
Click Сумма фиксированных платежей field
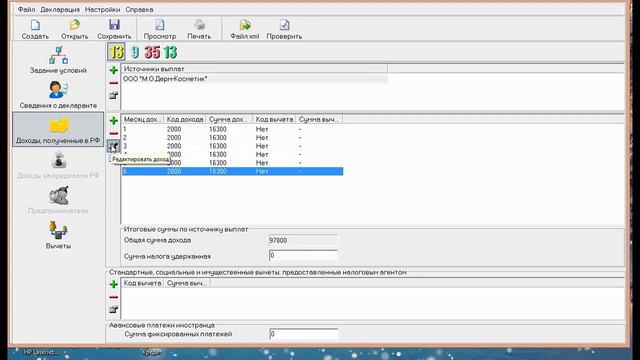click(x=303, y=334)
